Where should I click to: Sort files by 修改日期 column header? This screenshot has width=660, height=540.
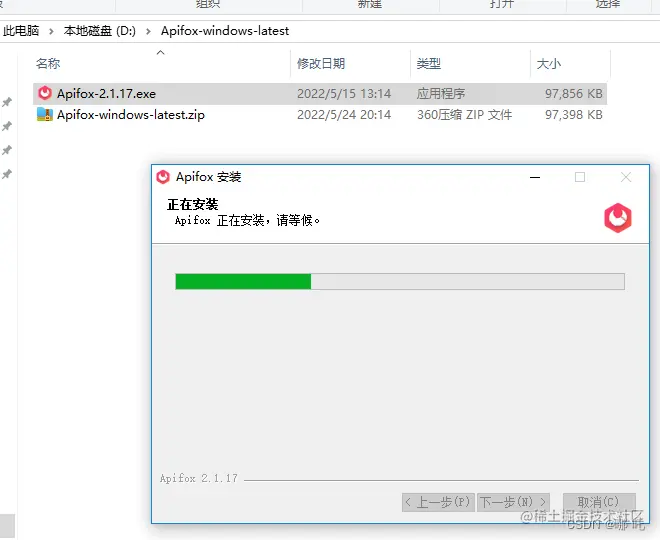pyautogui.click(x=321, y=64)
